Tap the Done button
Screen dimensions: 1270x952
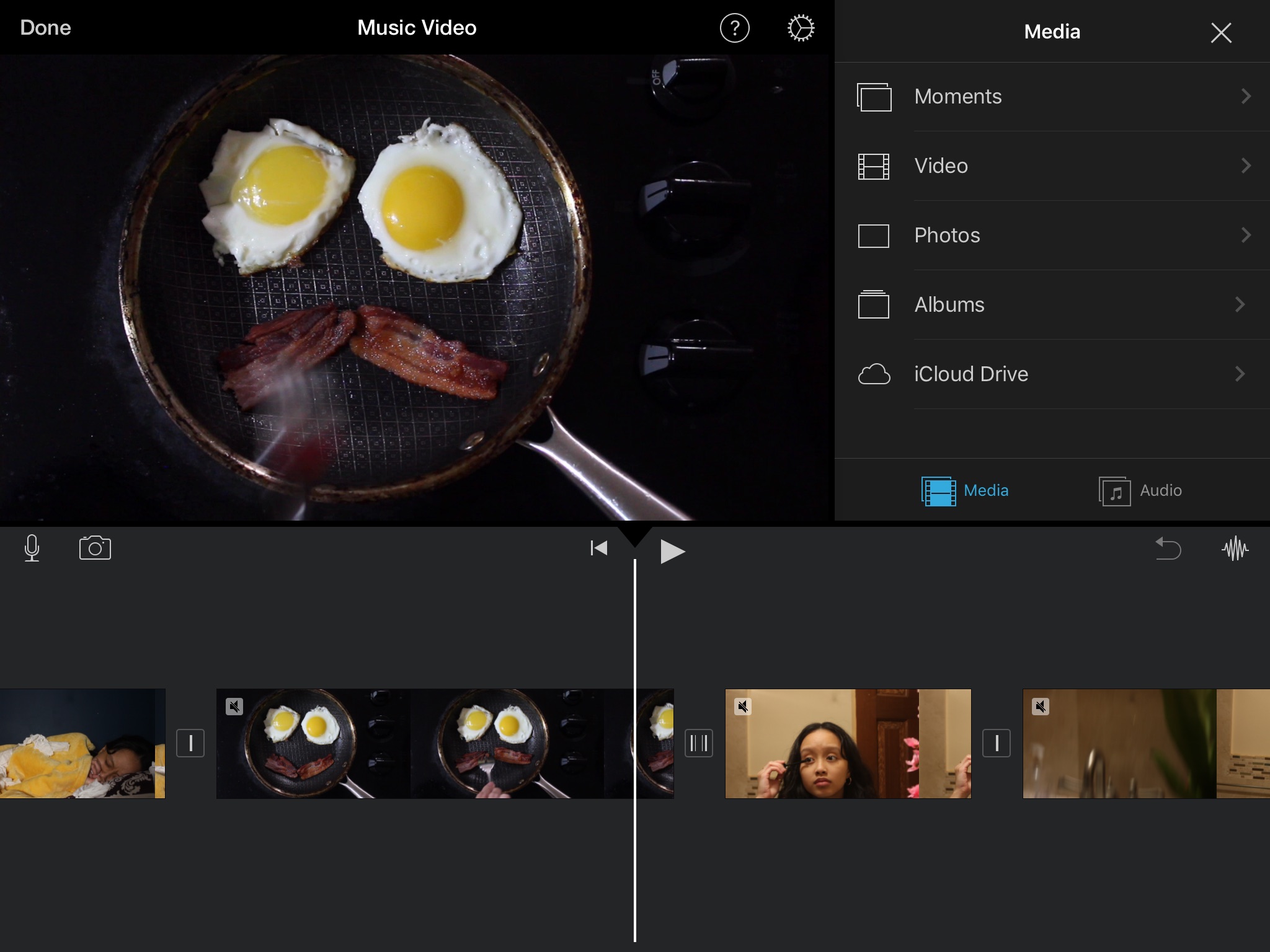click(45, 28)
